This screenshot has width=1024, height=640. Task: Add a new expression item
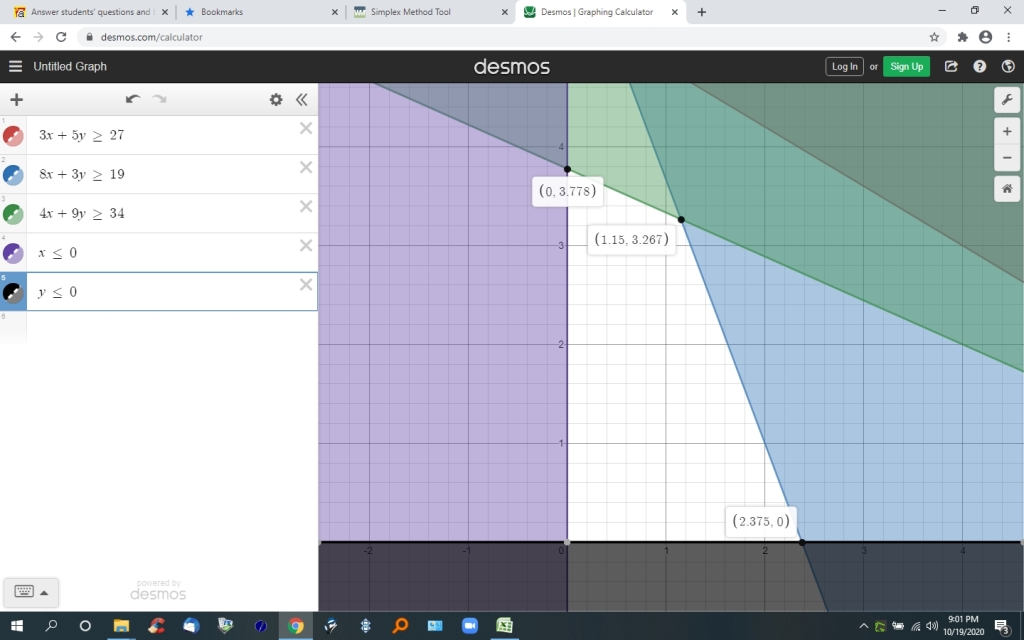[16, 99]
